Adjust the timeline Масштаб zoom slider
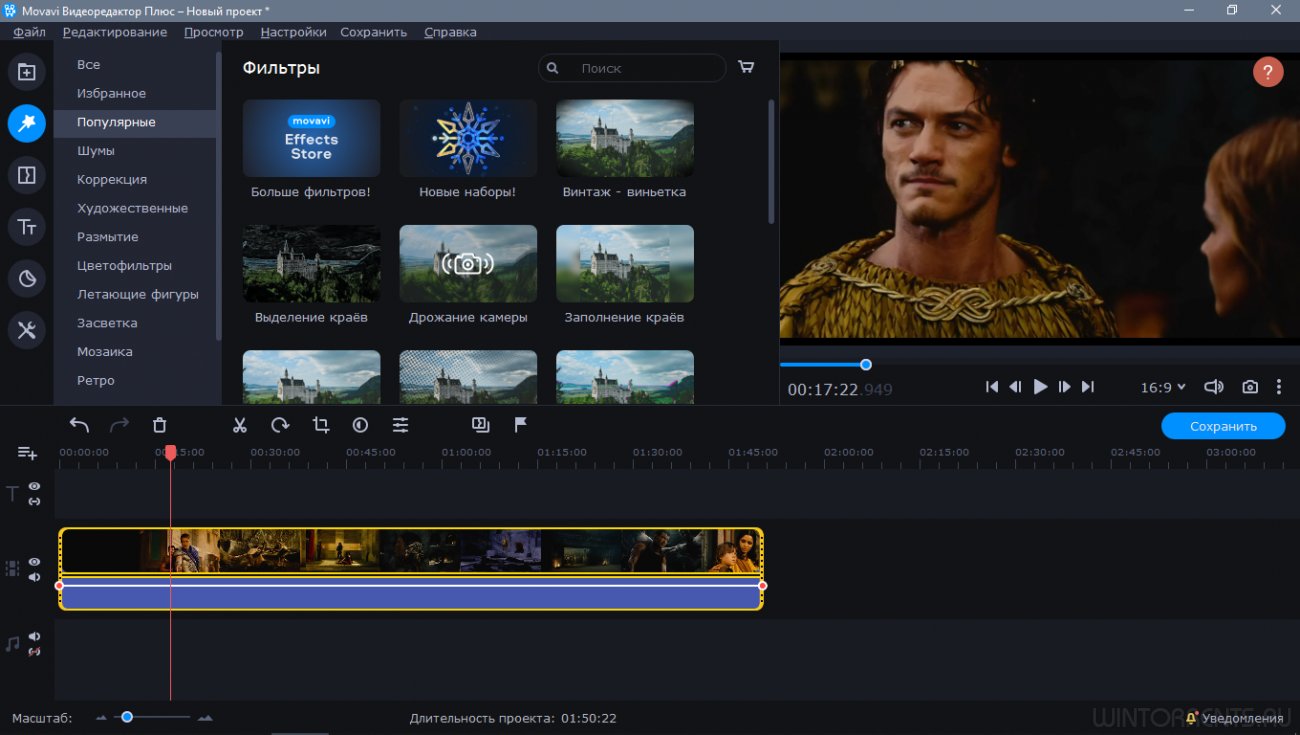This screenshot has width=1300, height=735. pyautogui.click(x=153, y=717)
